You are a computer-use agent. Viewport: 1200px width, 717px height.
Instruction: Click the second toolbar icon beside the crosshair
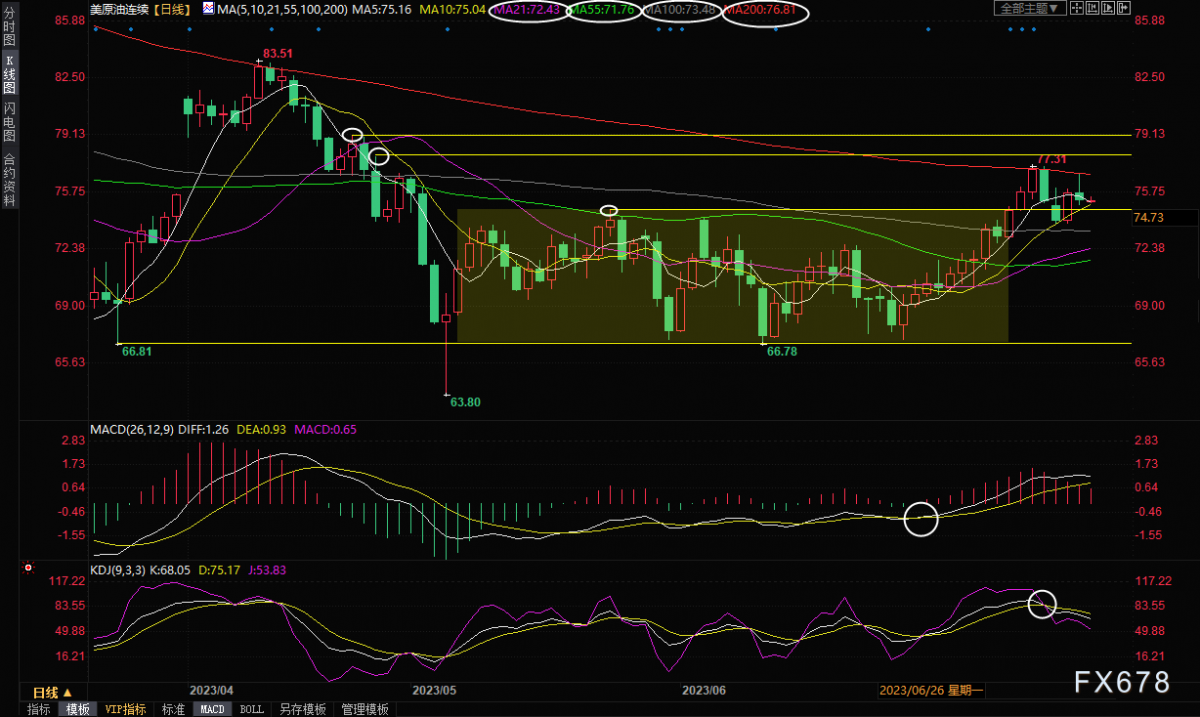point(1092,8)
